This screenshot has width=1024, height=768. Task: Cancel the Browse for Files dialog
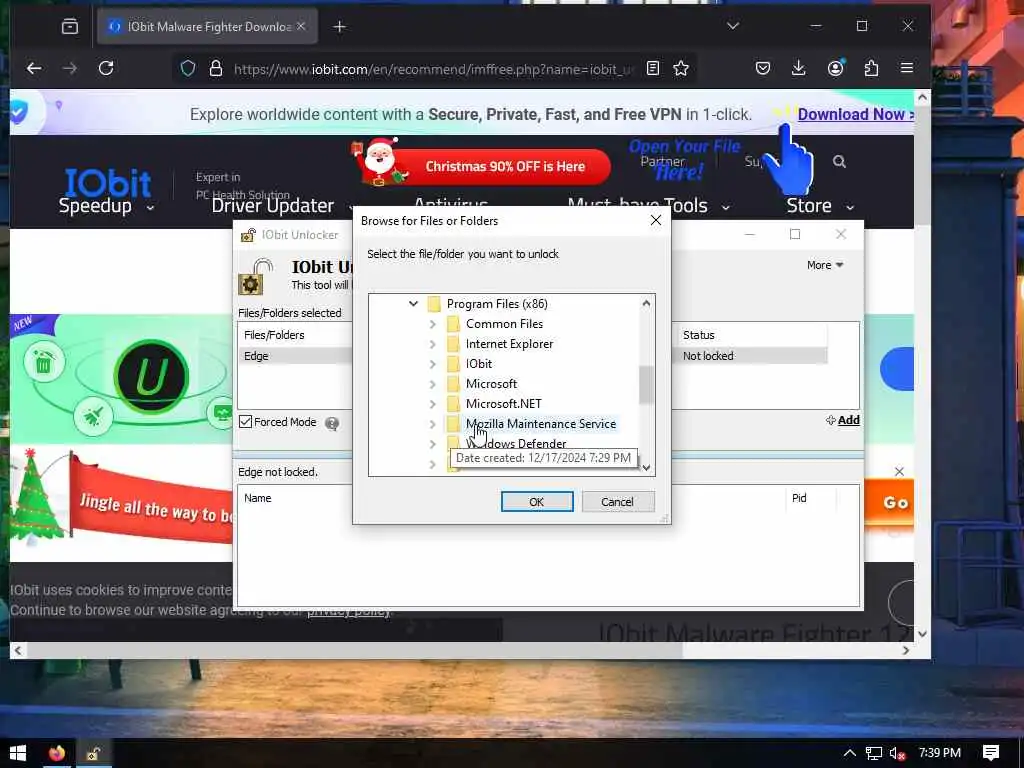pyautogui.click(x=617, y=502)
